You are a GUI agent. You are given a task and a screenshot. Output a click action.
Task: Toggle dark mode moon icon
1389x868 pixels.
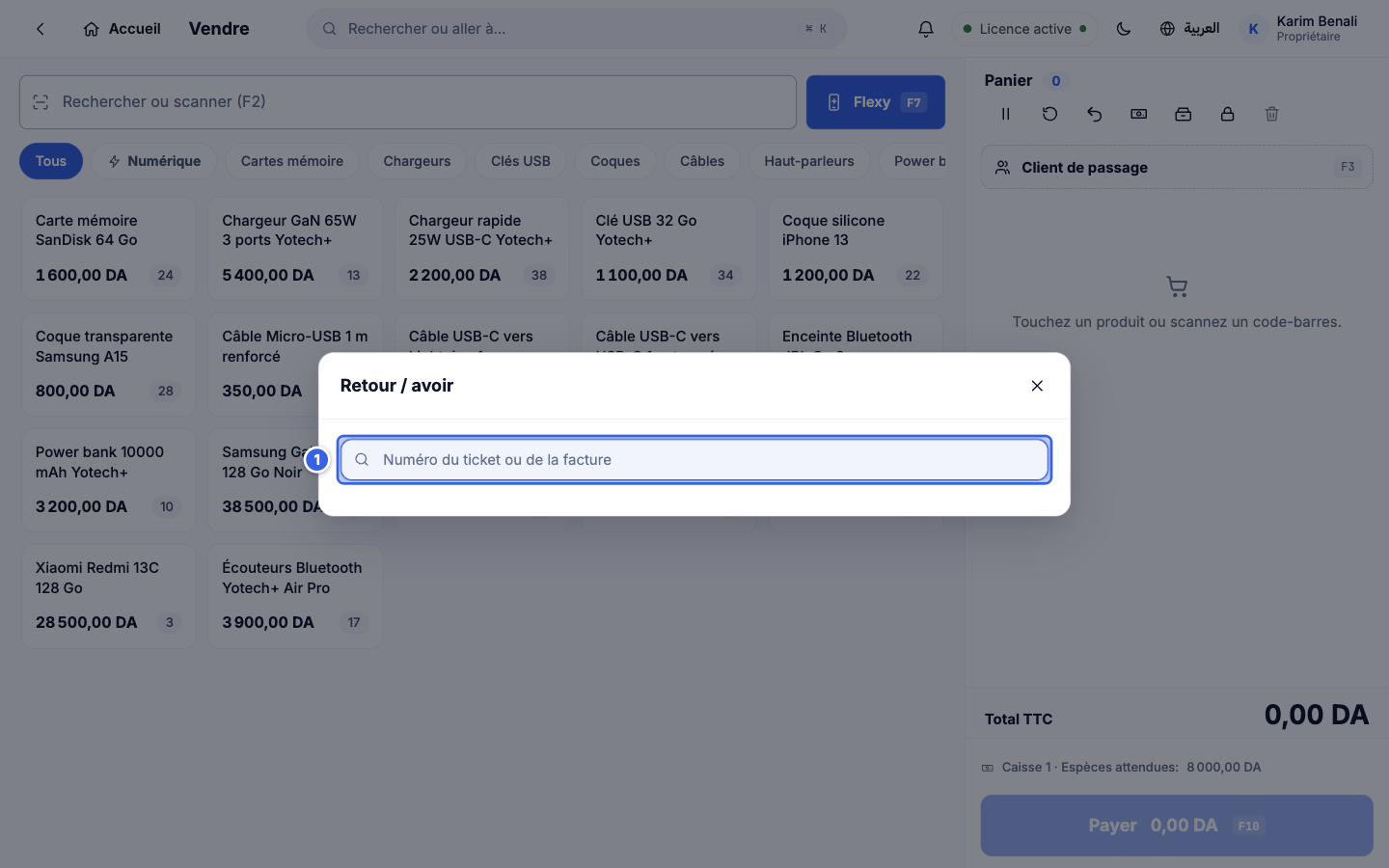[x=1124, y=29]
